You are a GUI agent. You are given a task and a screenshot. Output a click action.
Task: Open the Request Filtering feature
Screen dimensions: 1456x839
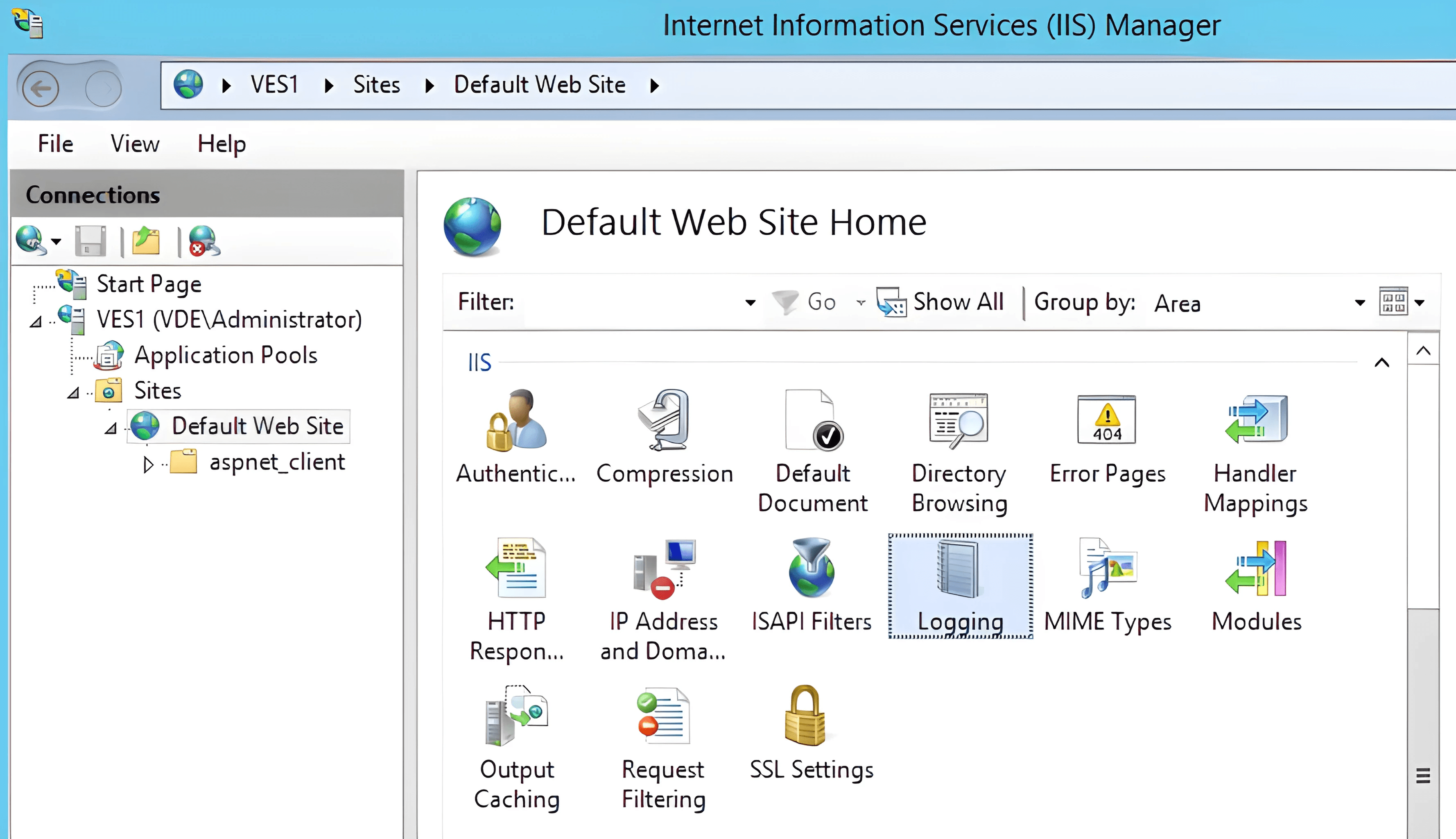tap(663, 716)
